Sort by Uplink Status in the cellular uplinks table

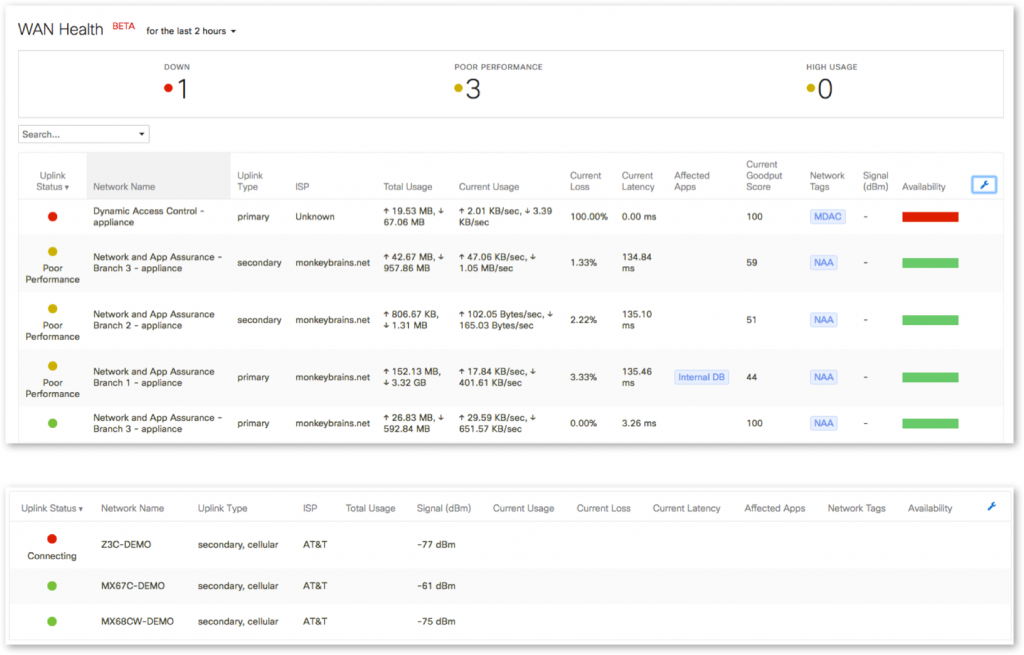(x=52, y=508)
